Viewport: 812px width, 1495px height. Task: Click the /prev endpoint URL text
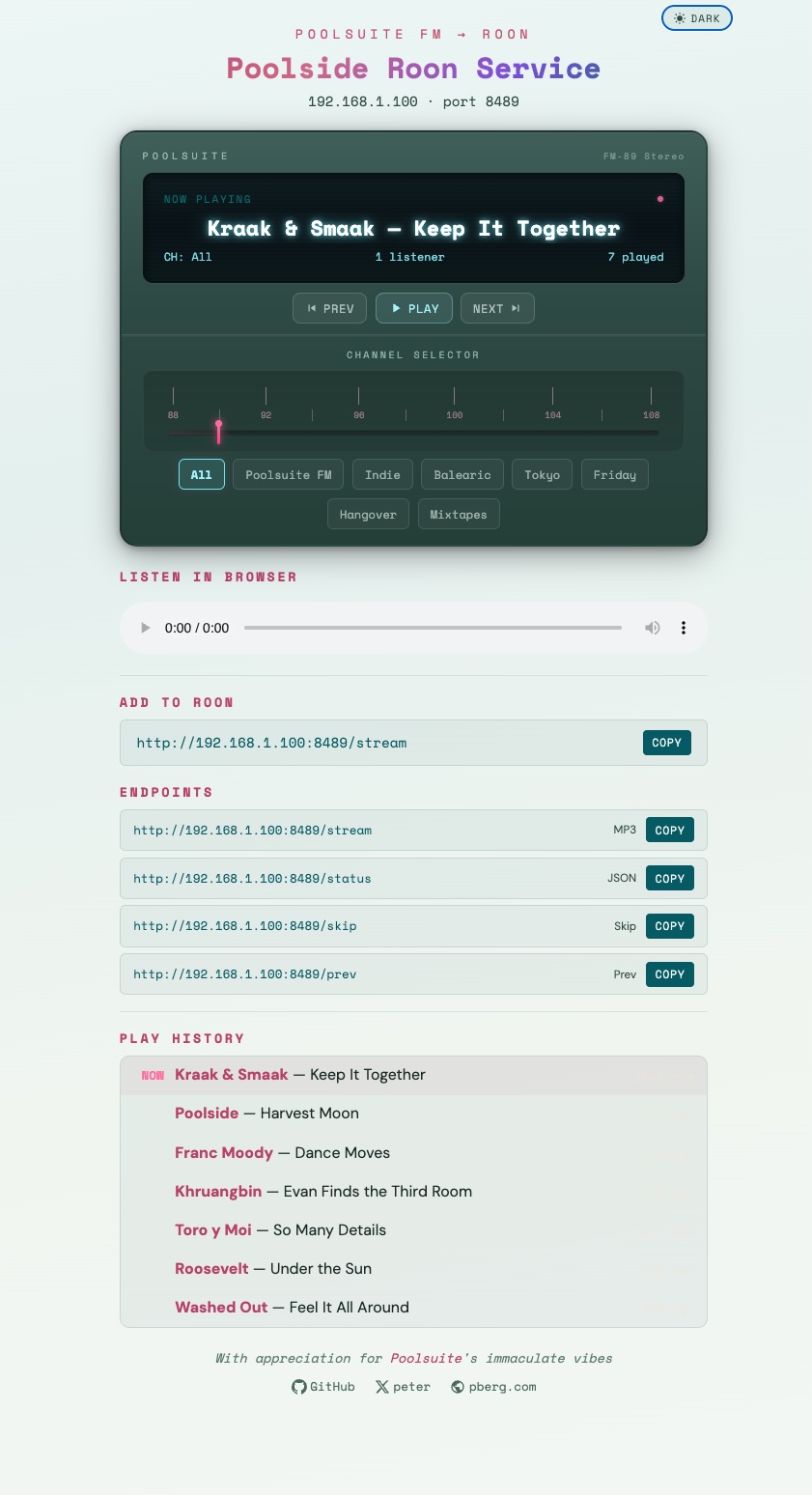[245, 973]
